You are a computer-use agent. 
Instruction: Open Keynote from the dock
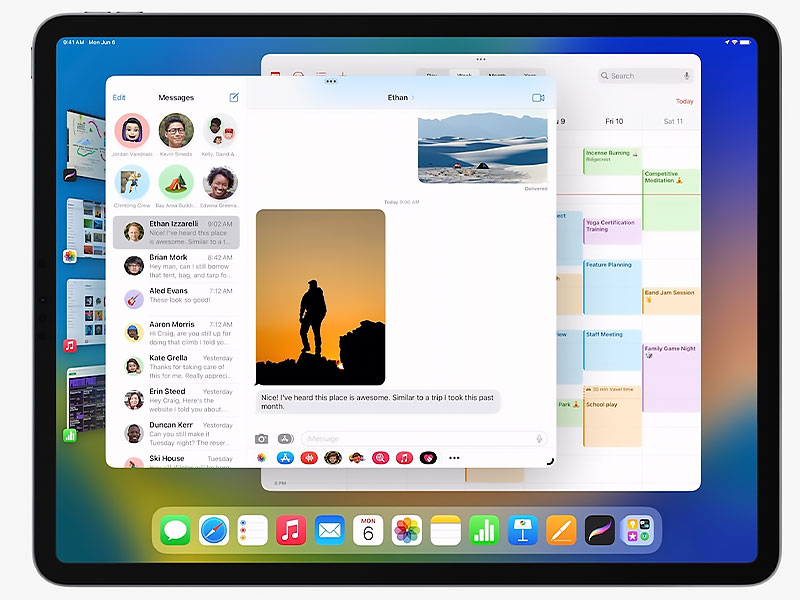tap(522, 531)
